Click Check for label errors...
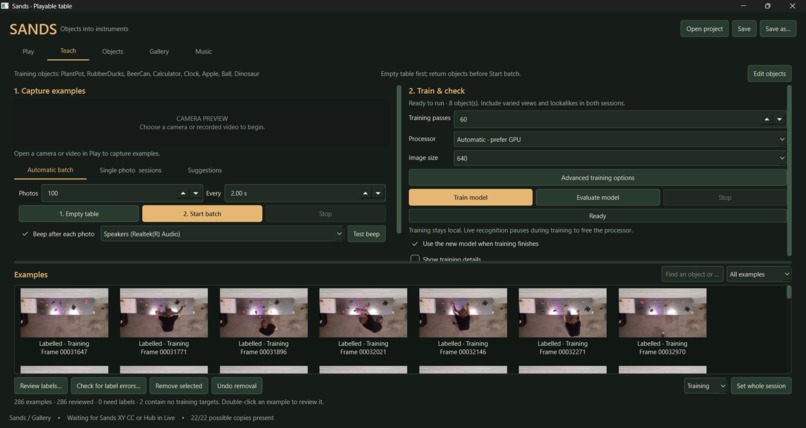 tap(108, 386)
